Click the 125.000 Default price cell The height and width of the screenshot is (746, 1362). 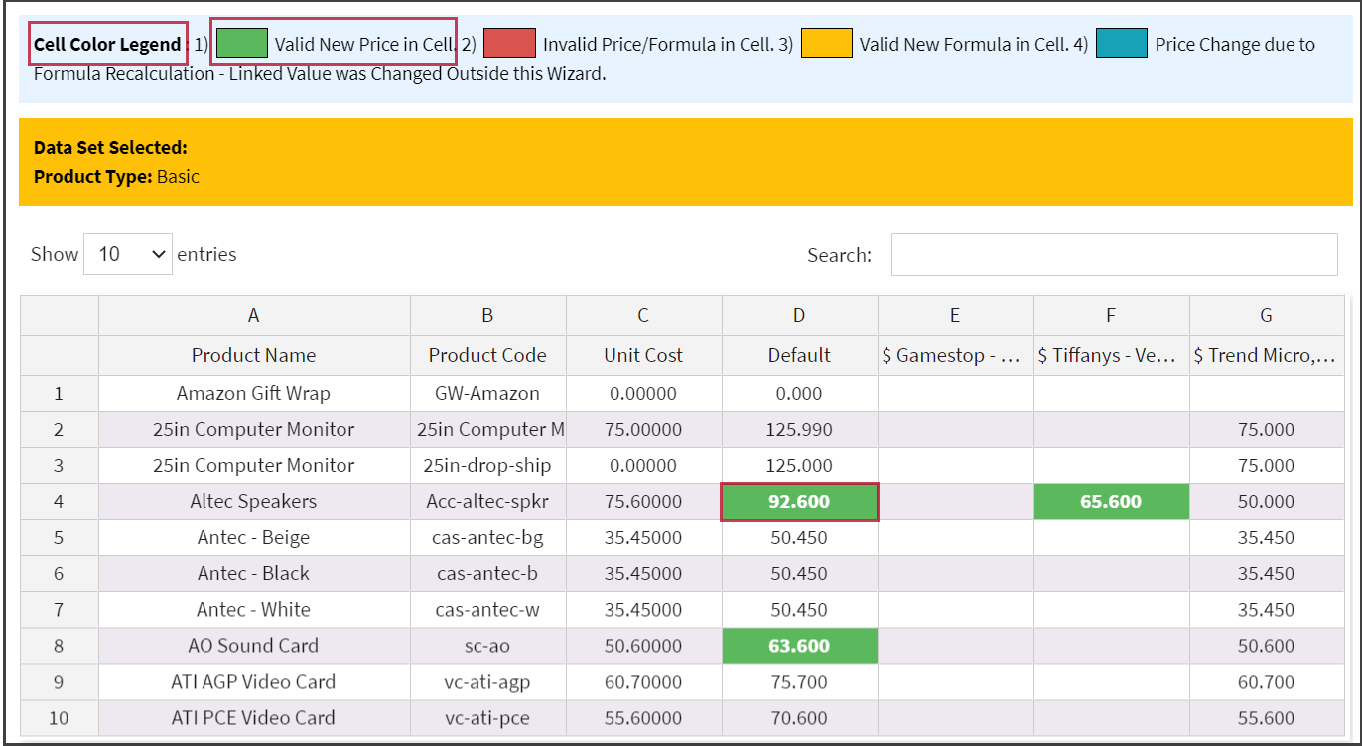800,466
